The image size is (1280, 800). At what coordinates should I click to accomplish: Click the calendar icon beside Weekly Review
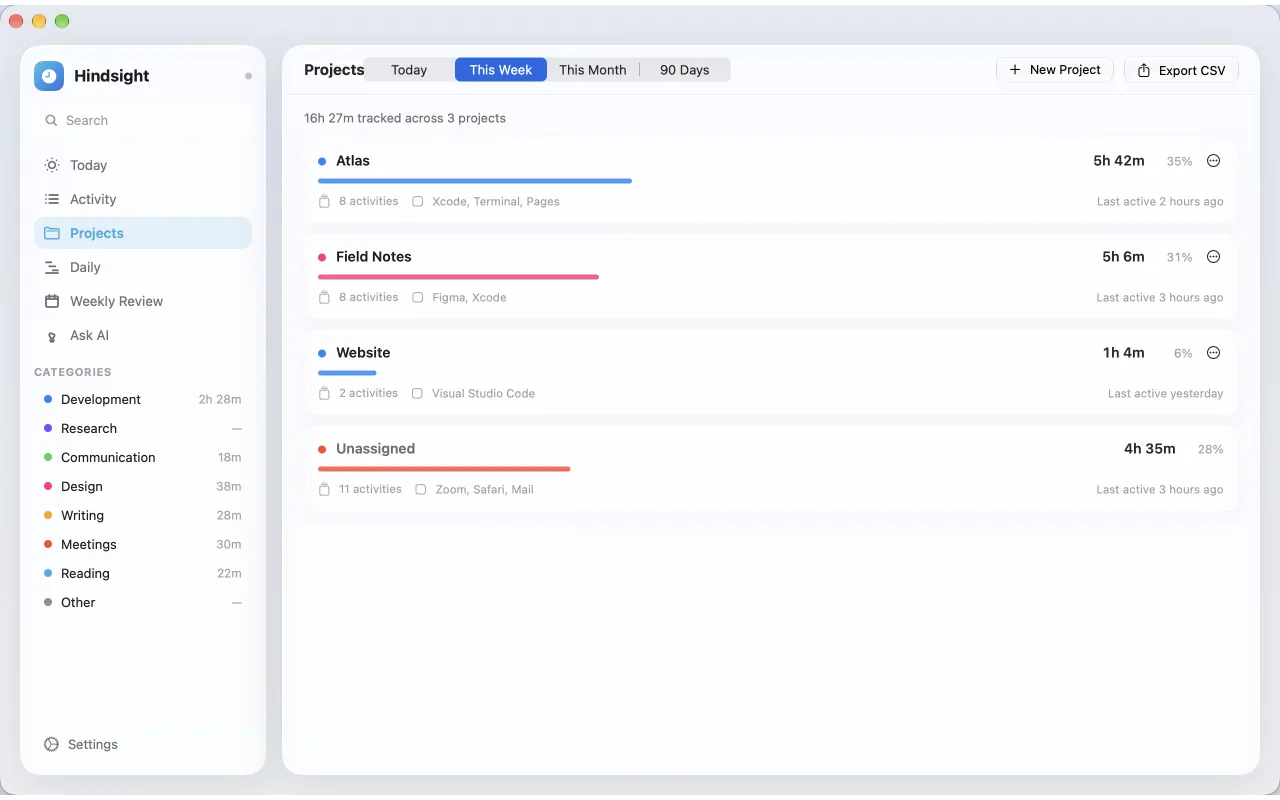point(52,301)
